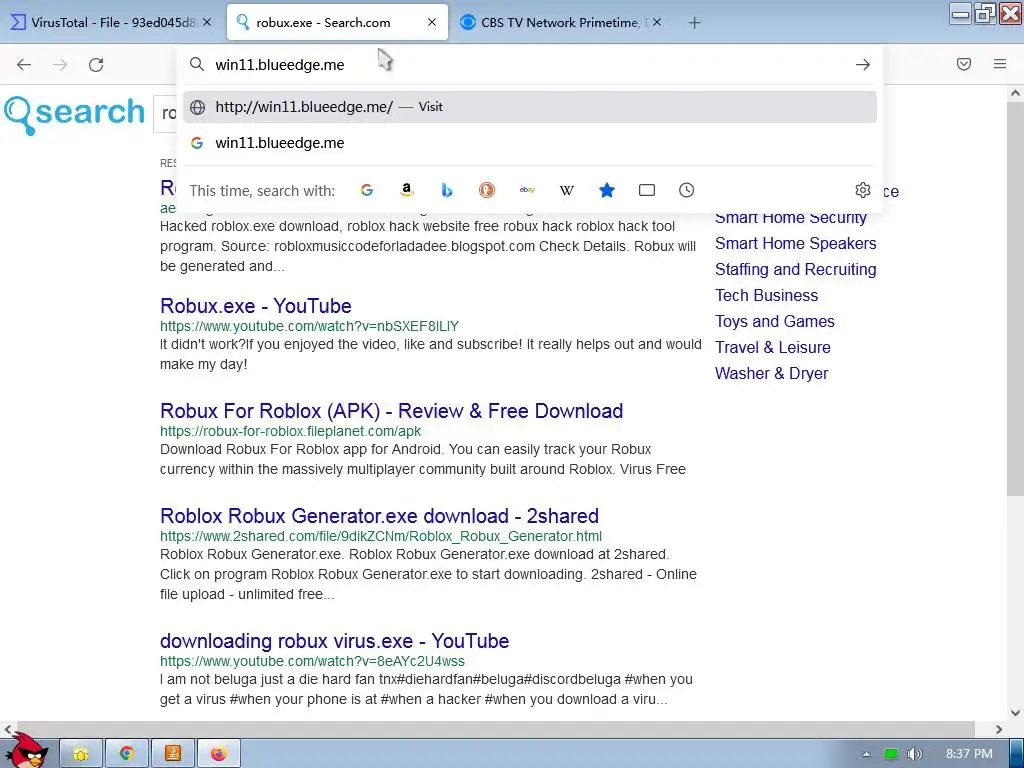The height and width of the screenshot is (768, 1024).
Task: Click the horizontal scrollbar right arrow
Action: (x=999, y=729)
